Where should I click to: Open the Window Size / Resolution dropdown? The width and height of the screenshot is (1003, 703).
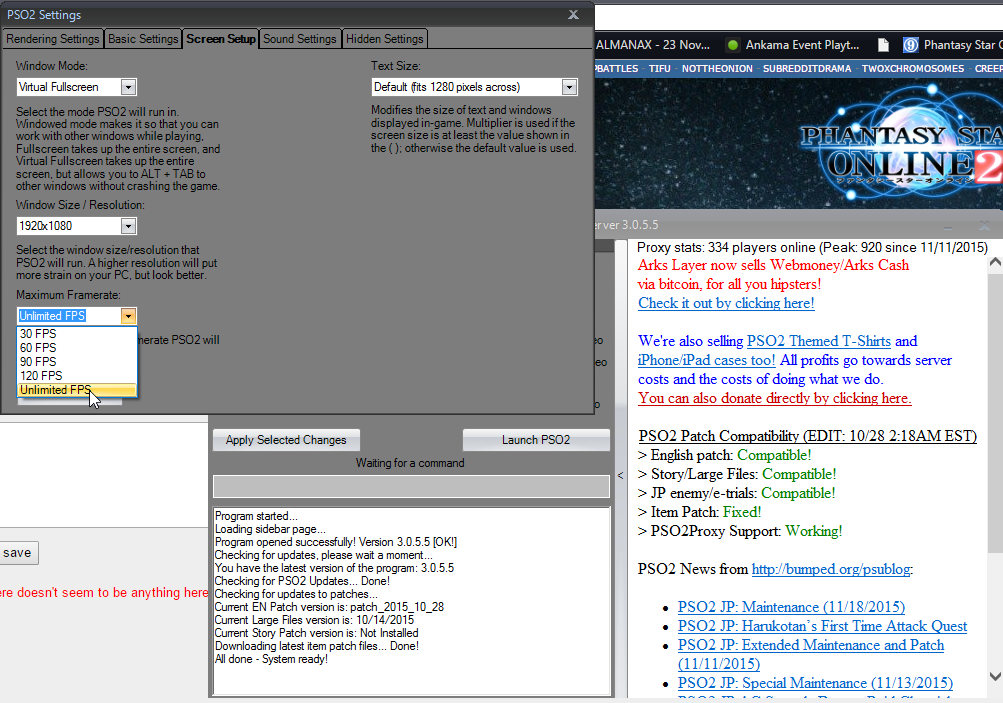tap(127, 225)
